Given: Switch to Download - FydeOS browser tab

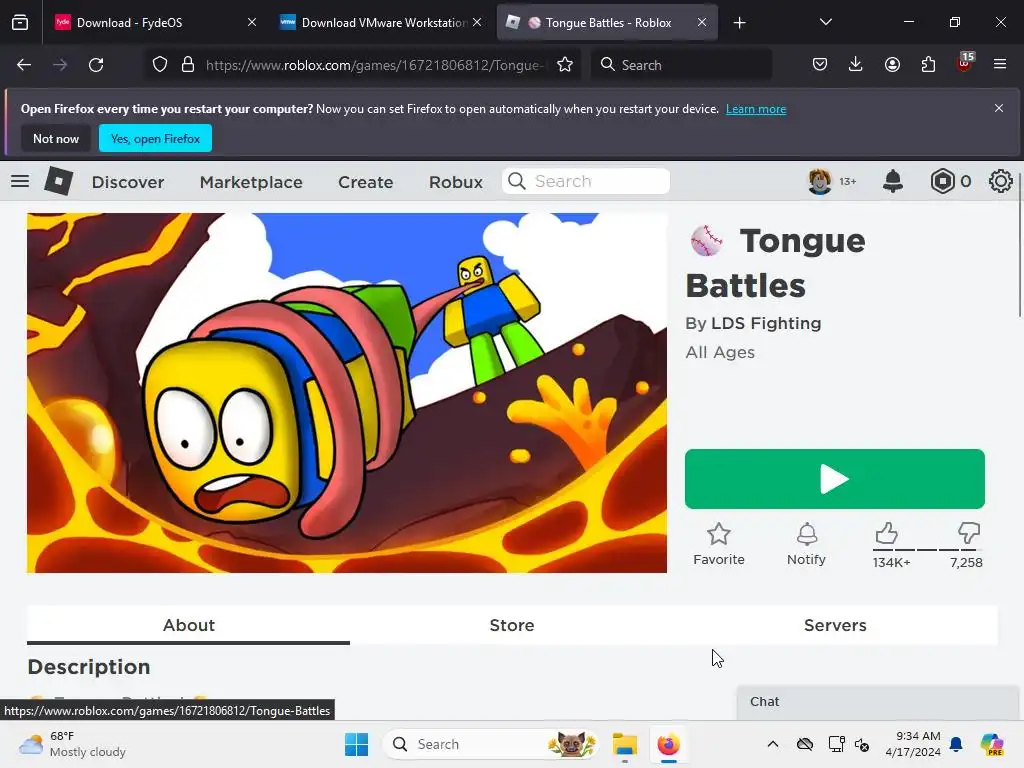Looking at the screenshot, I should (155, 23).
